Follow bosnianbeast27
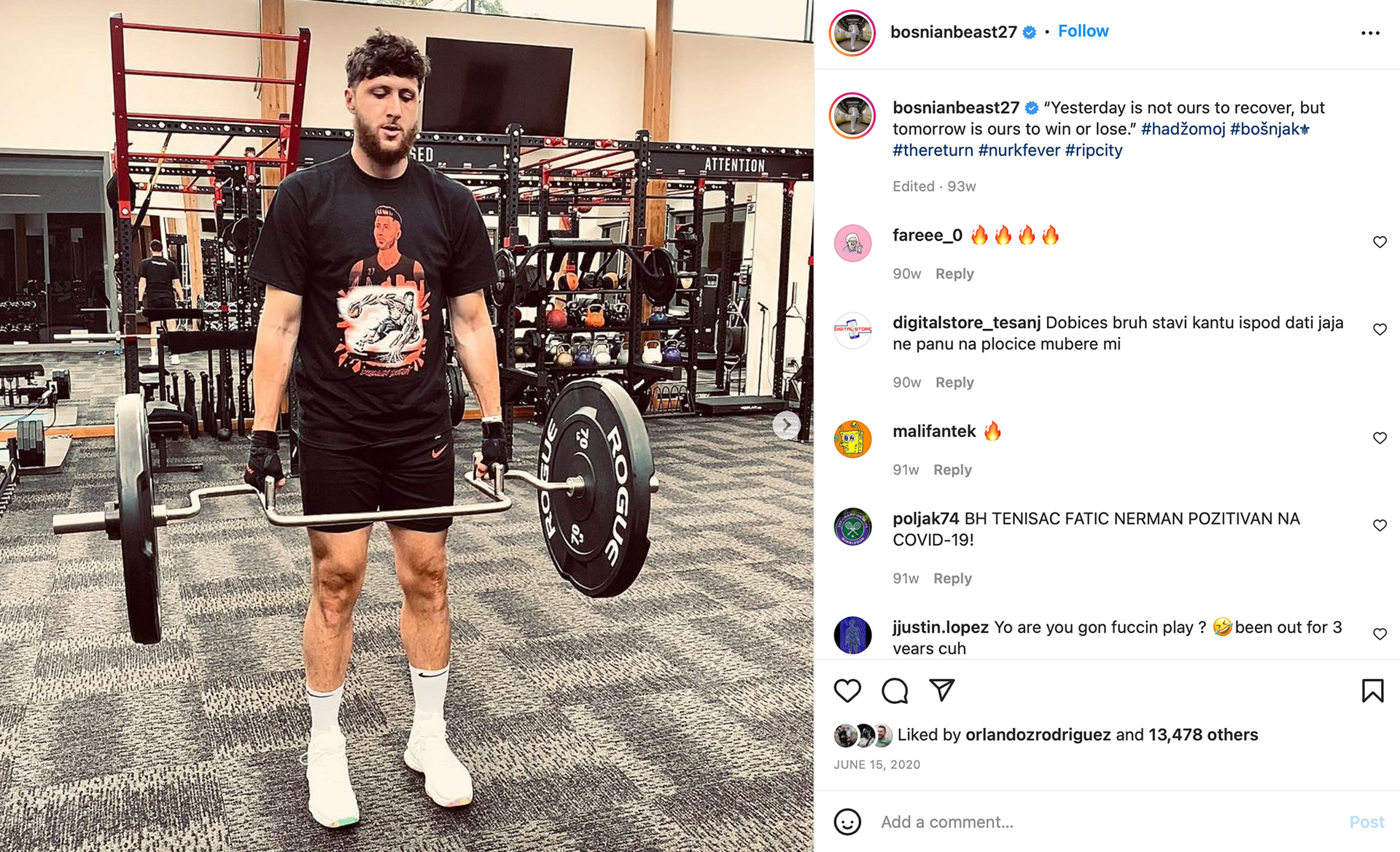Screen dimensions: 1400x852 pos(1083,31)
